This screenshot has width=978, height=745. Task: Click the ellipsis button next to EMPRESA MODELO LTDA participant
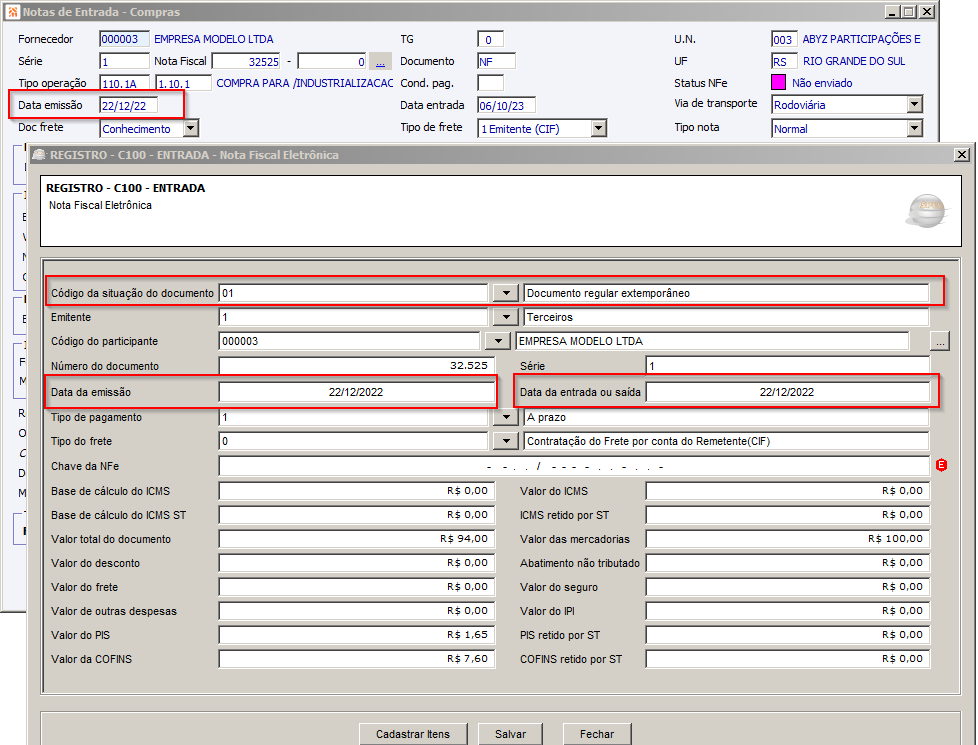(x=940, y=341)
